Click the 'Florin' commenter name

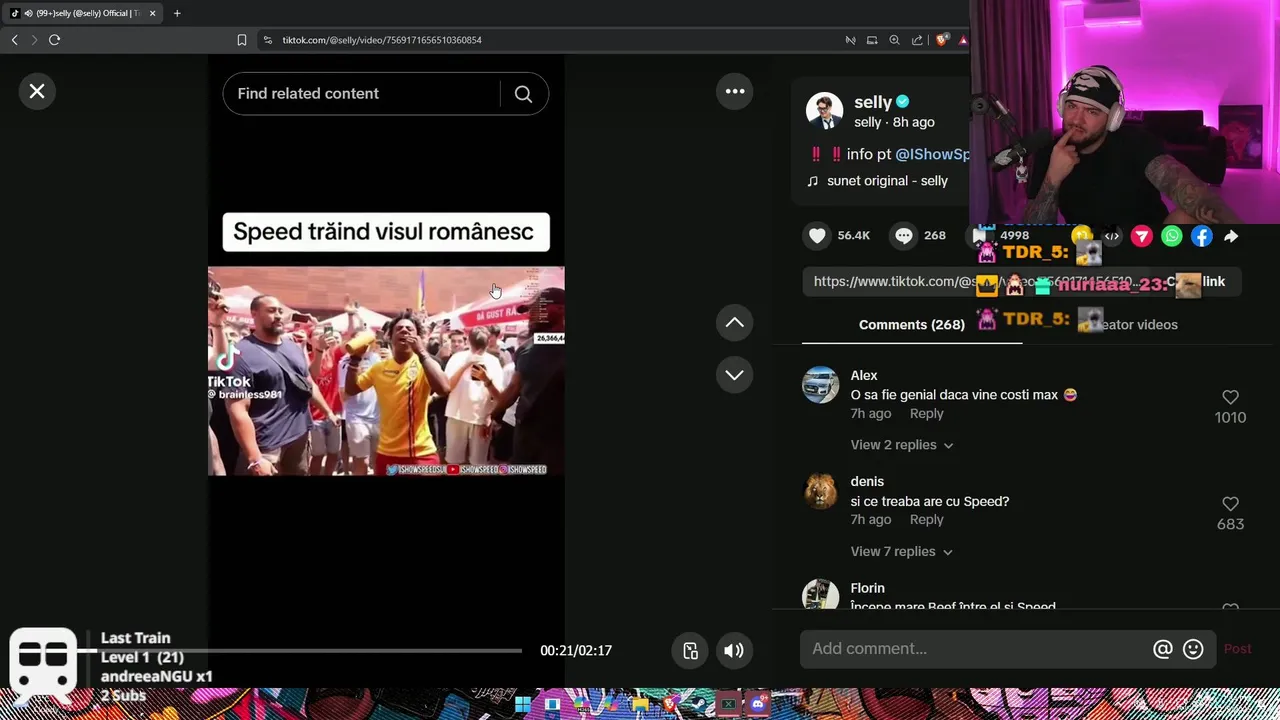(867, 588)
